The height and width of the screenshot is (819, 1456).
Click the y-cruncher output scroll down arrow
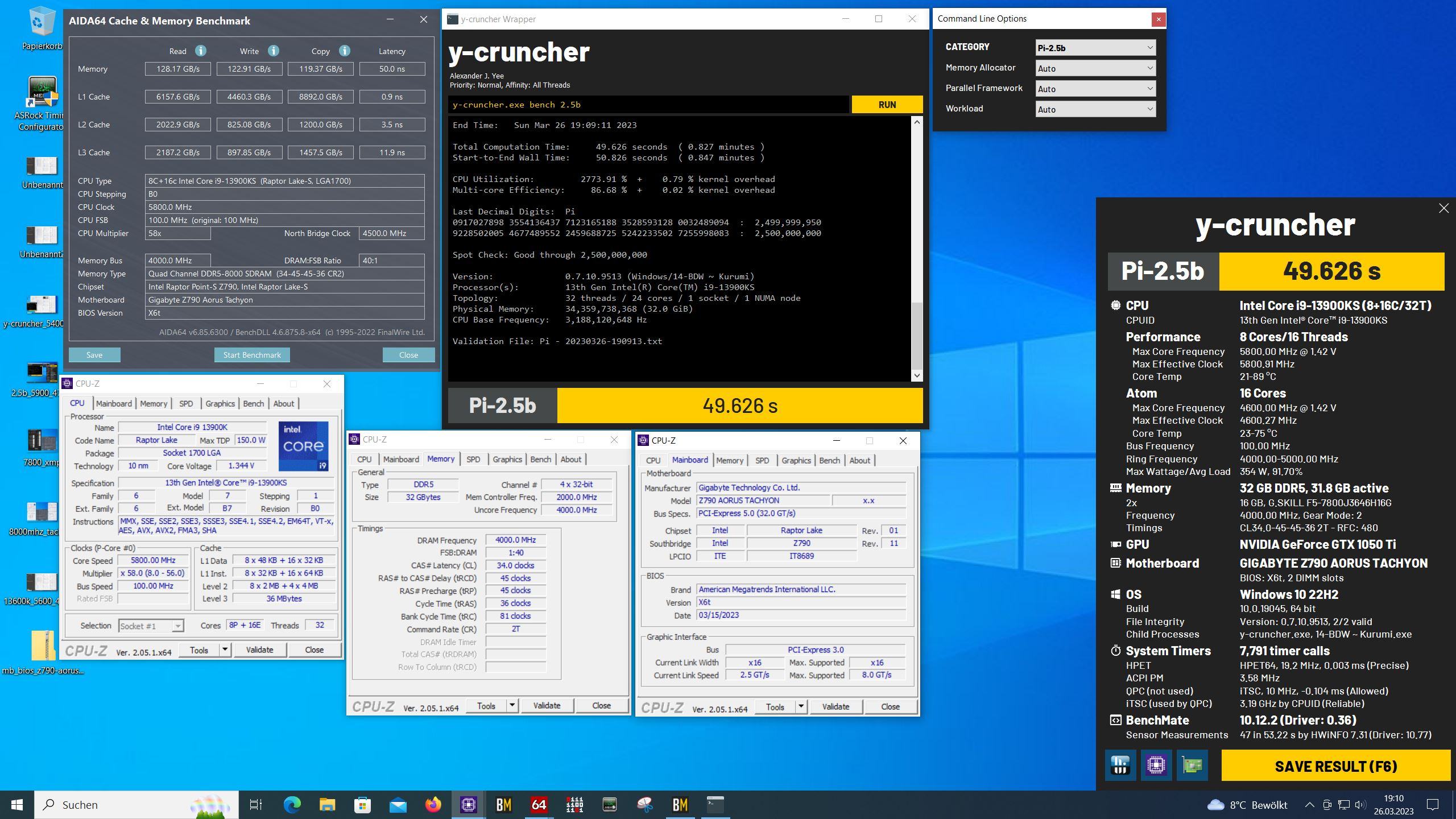pos(917,375)
